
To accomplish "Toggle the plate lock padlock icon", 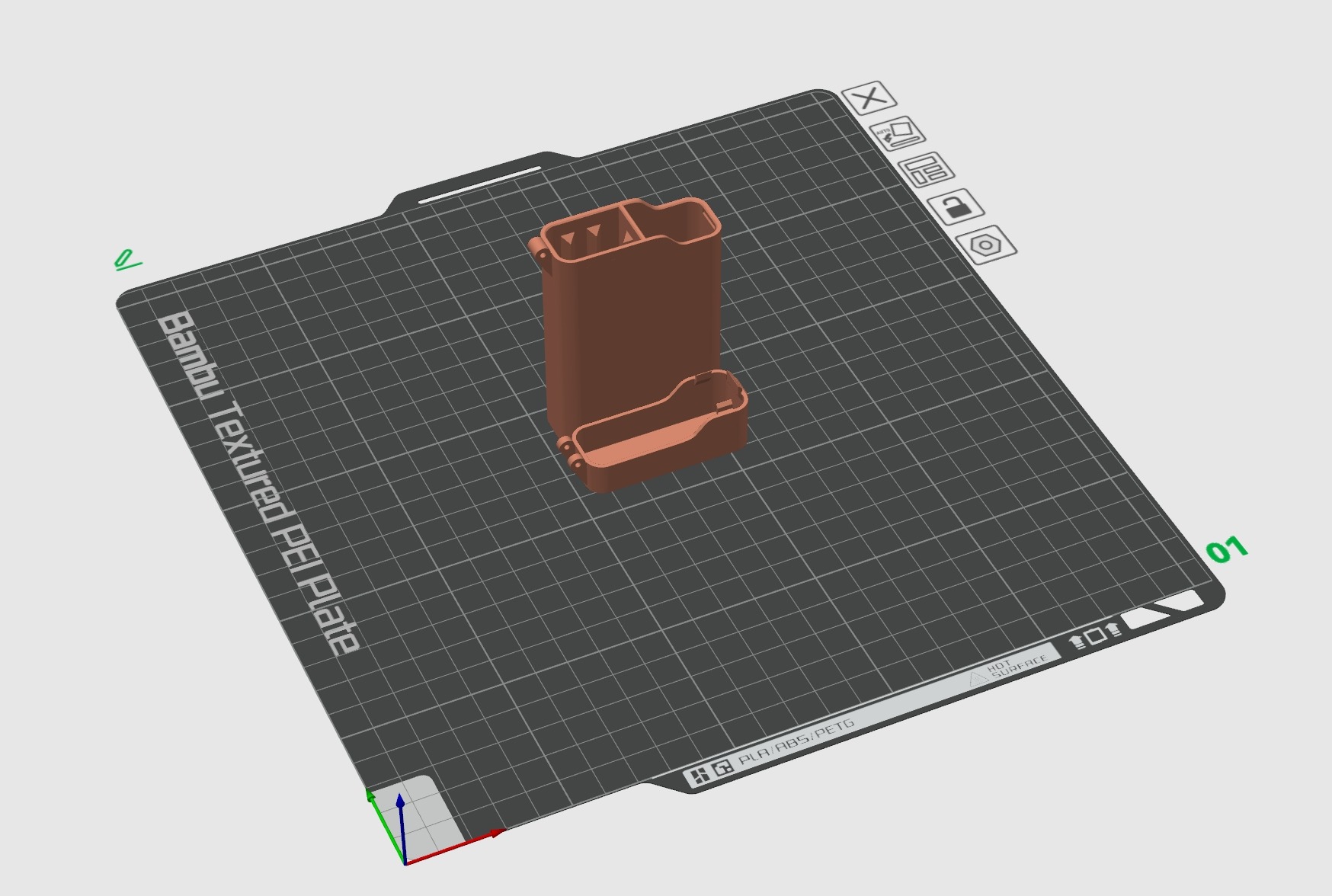I will click(x=956, y=206).
